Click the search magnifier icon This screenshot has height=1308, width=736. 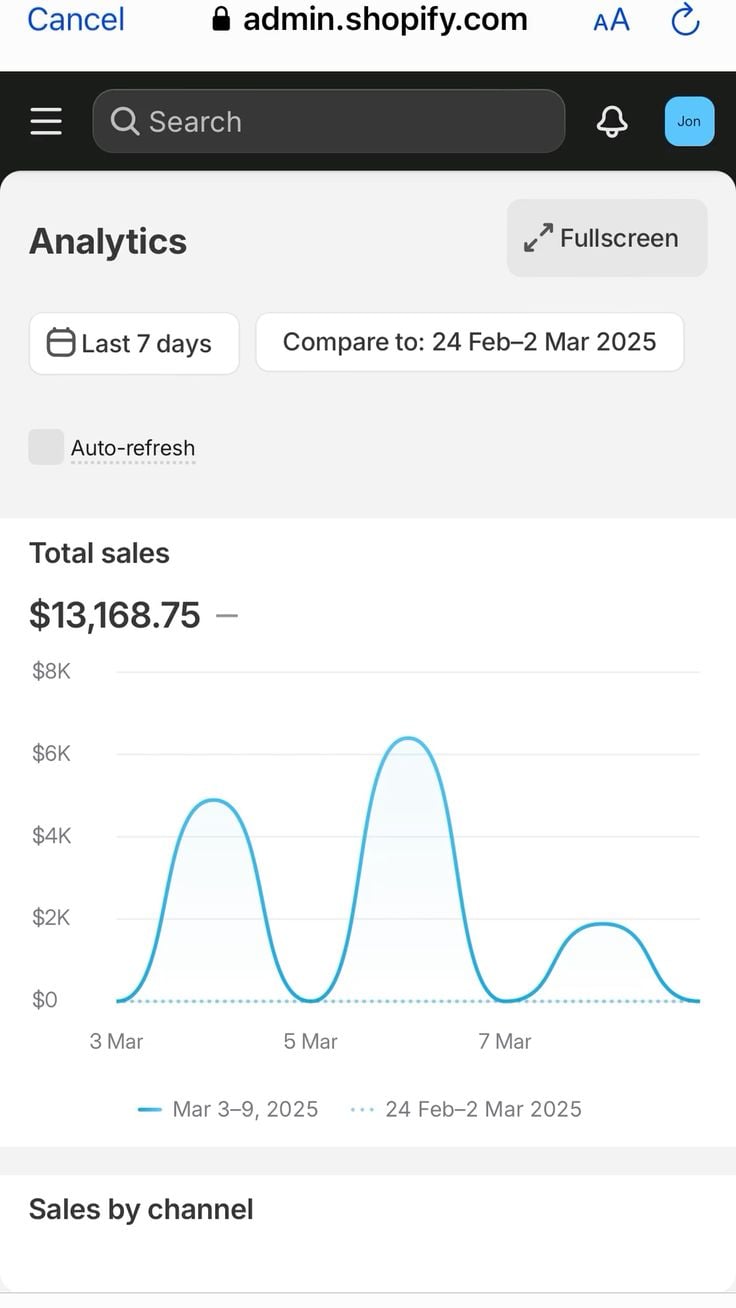[124, 121]
